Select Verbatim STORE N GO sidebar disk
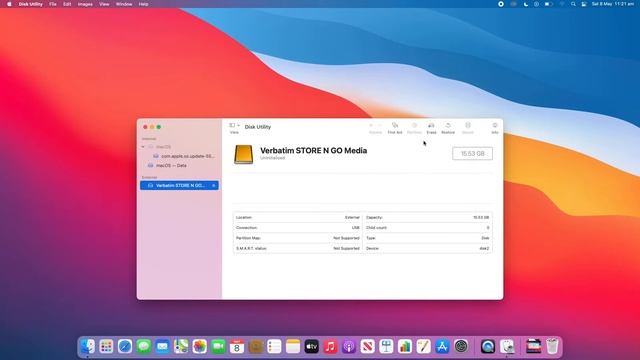 (179, 185)
